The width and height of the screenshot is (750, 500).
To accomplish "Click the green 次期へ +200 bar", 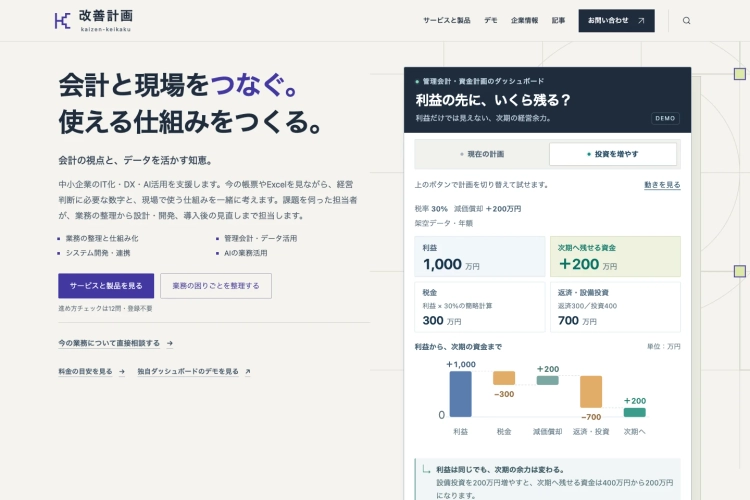I will 634,412.
